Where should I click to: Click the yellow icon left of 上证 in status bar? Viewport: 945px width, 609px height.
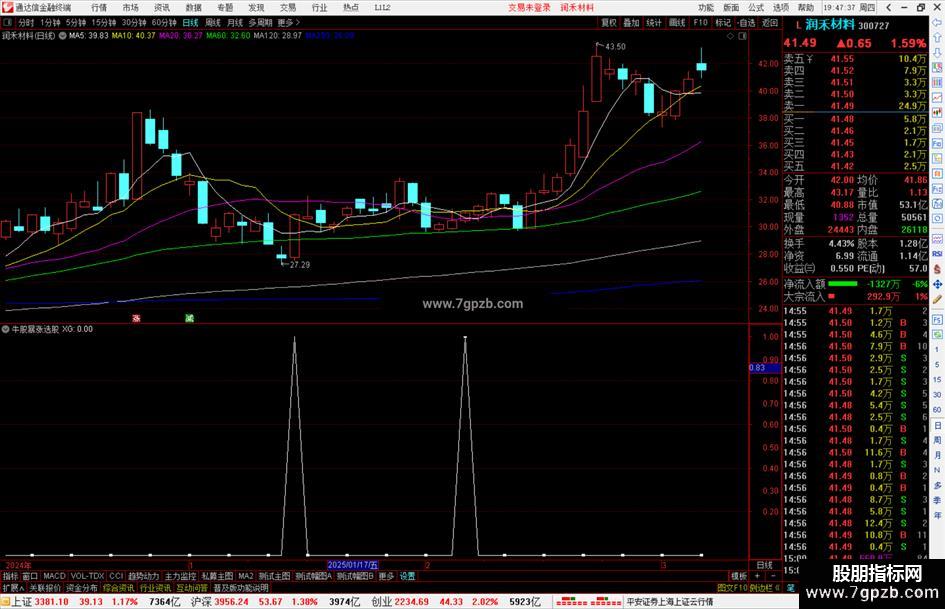(x=5, y=602)
